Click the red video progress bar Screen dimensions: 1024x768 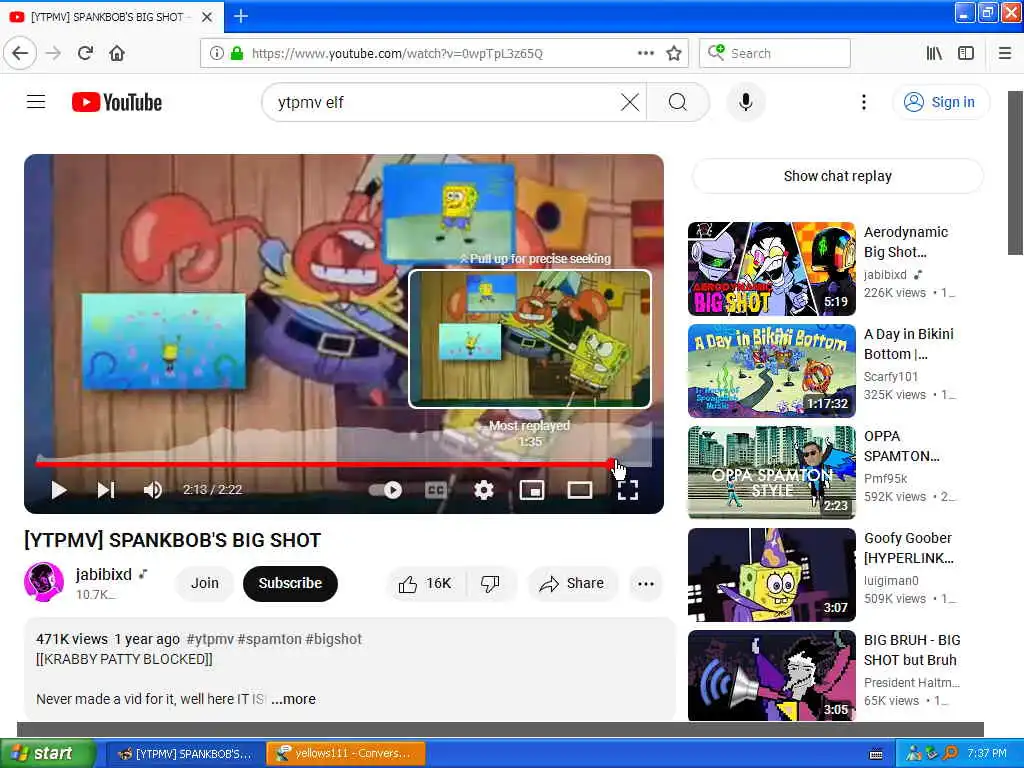pyautogui.click(x=323, y=464)
